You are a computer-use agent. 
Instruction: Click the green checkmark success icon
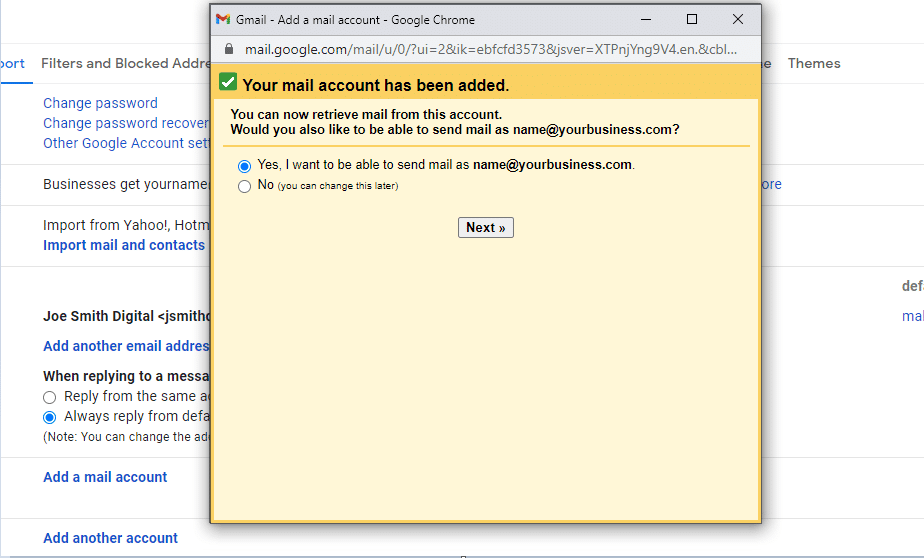tap(228, 82)
